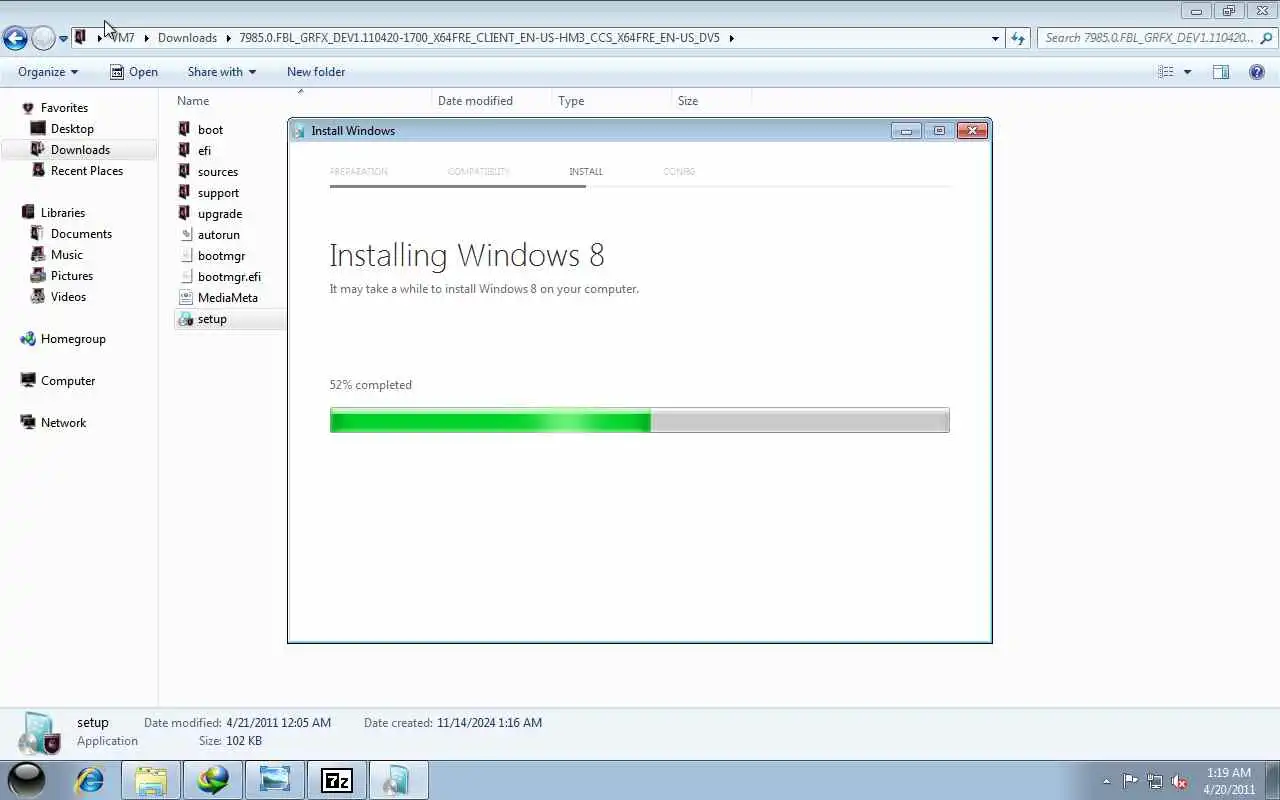Select the upgrade folder
Image resolution: width=1280 pixels, height=800 pixels.
(219, 214)
